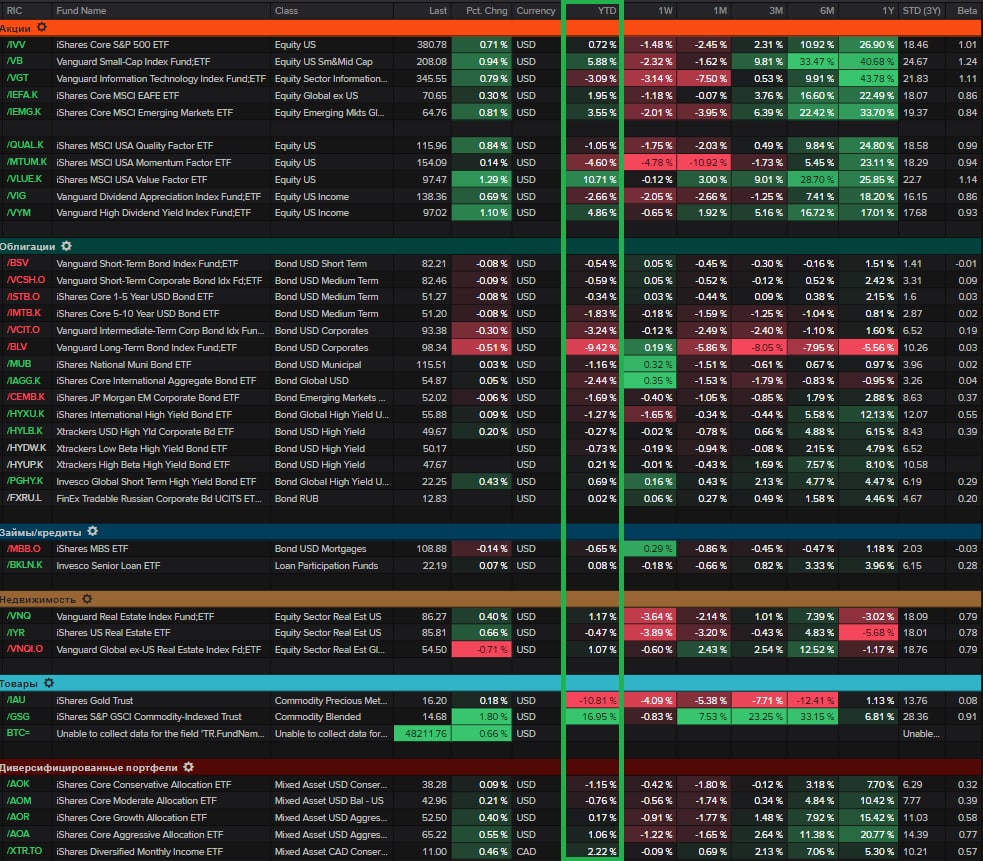This screenshot has height=861, width=983.
Task: Click YTD value -9.42 % for BLV
Action: pos(593,347)
